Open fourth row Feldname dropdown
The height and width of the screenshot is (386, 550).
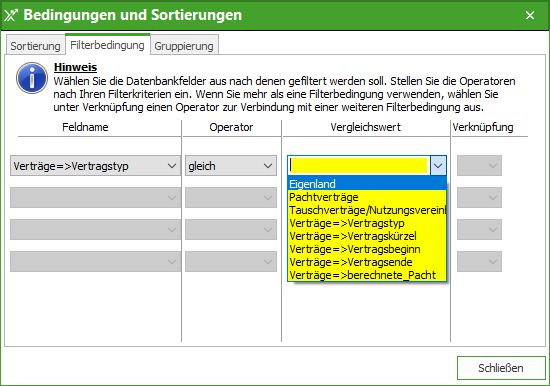[x=95, y=261]
